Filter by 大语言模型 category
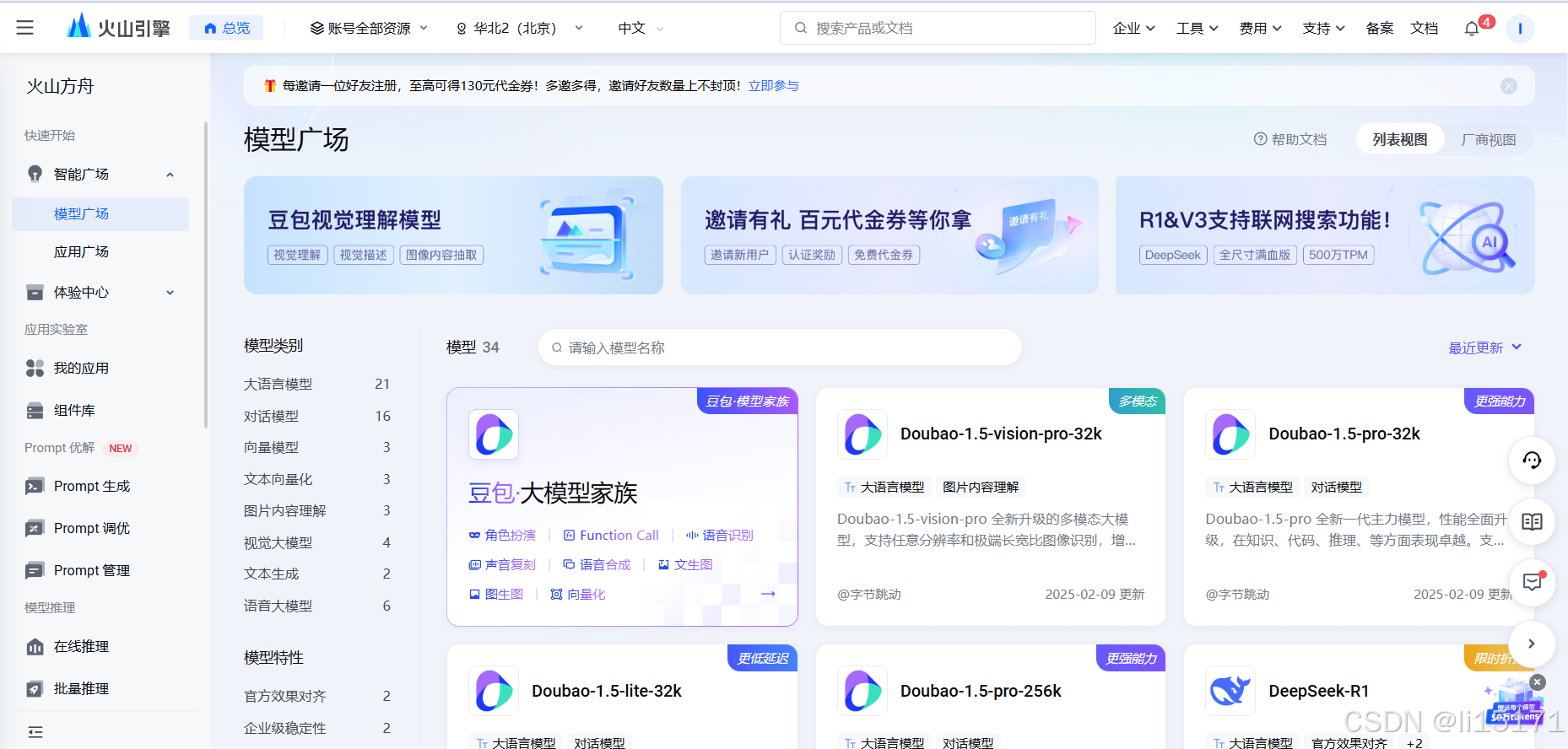Screen dimensions: 1568x749 tap(317, 384)
